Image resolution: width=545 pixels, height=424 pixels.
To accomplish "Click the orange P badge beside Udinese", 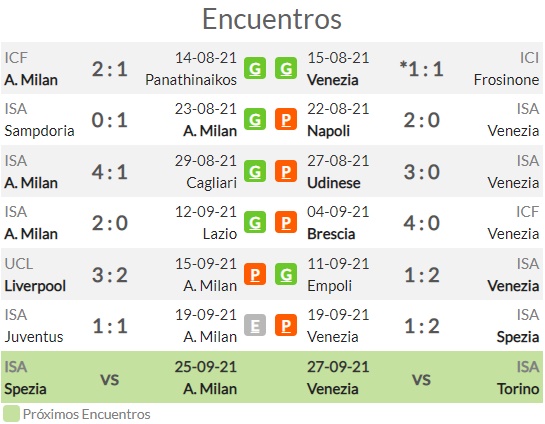I will click(x=286, y=171).
